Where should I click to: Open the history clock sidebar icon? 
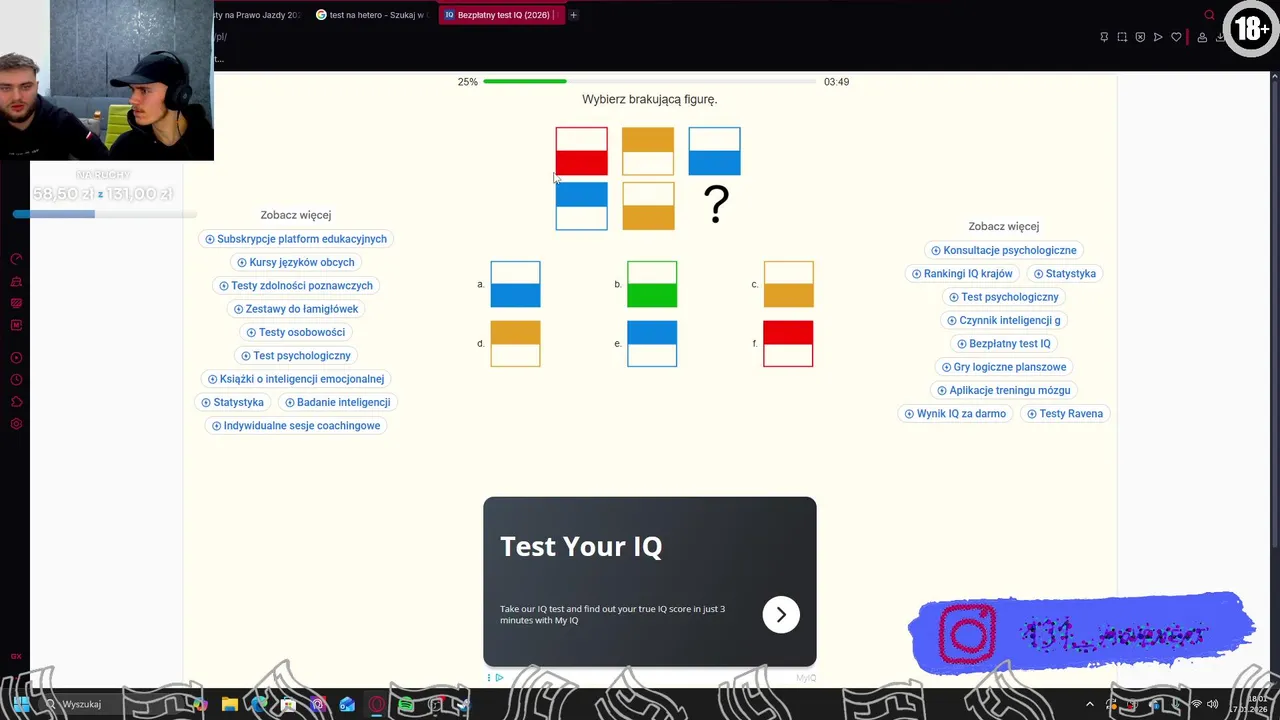click(16, 380)
